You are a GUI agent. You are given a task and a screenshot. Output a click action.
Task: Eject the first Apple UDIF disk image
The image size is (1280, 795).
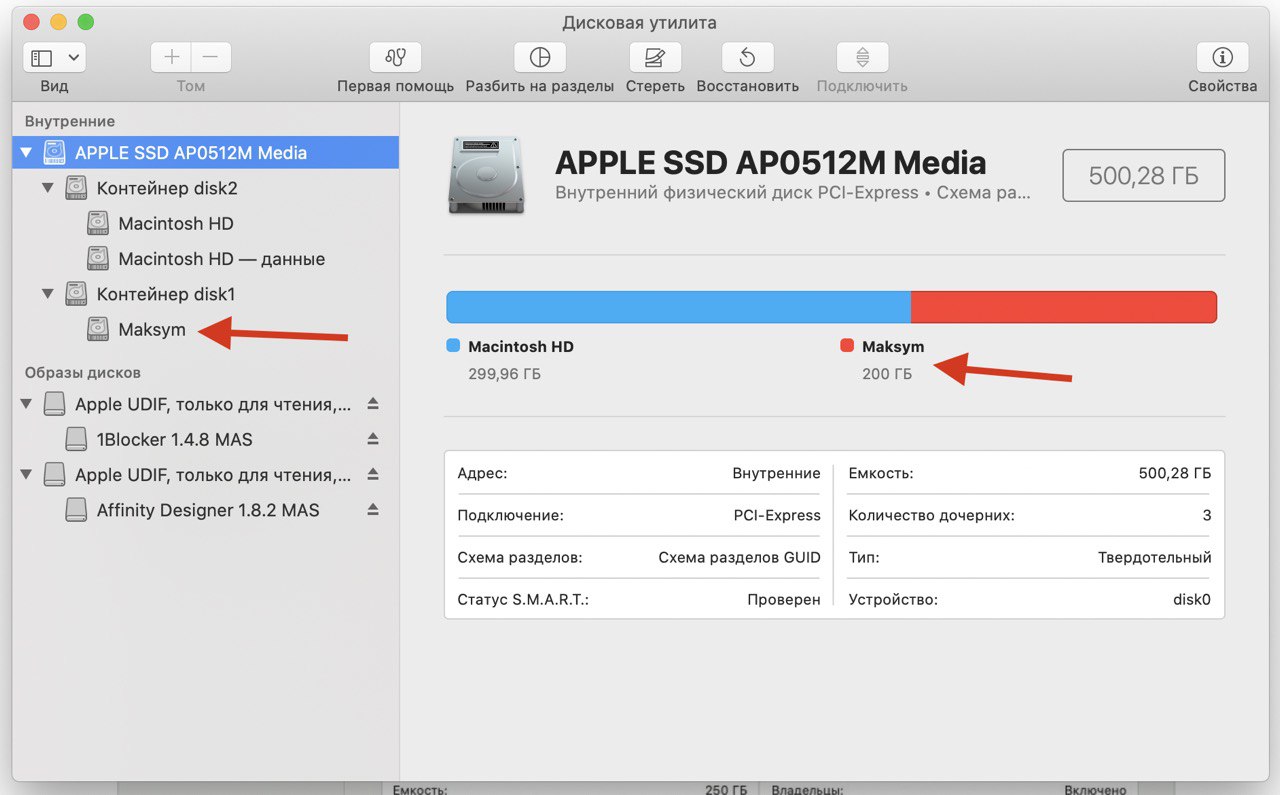(373, 404)
